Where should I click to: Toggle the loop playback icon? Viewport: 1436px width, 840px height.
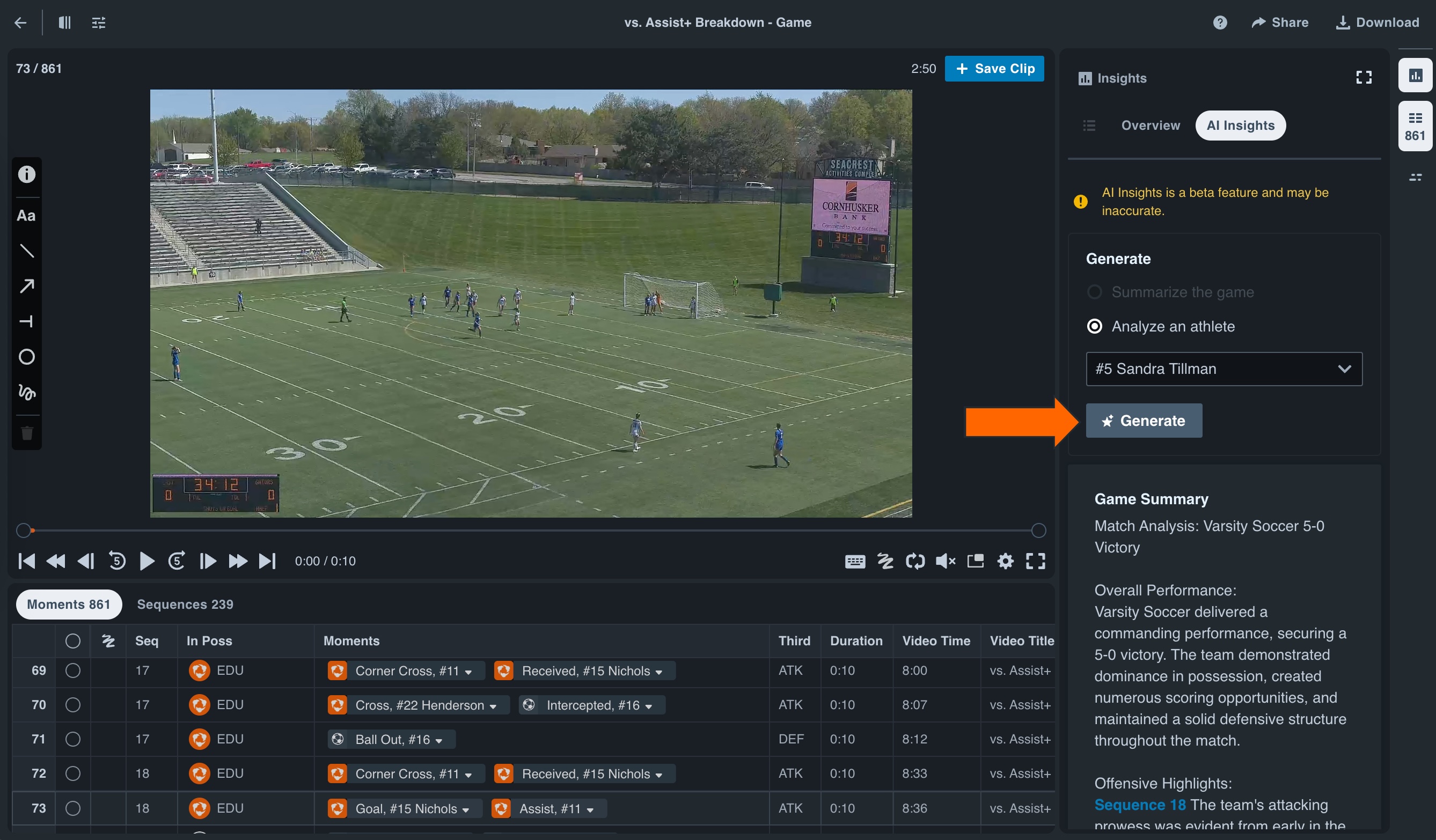pos(915,561)
